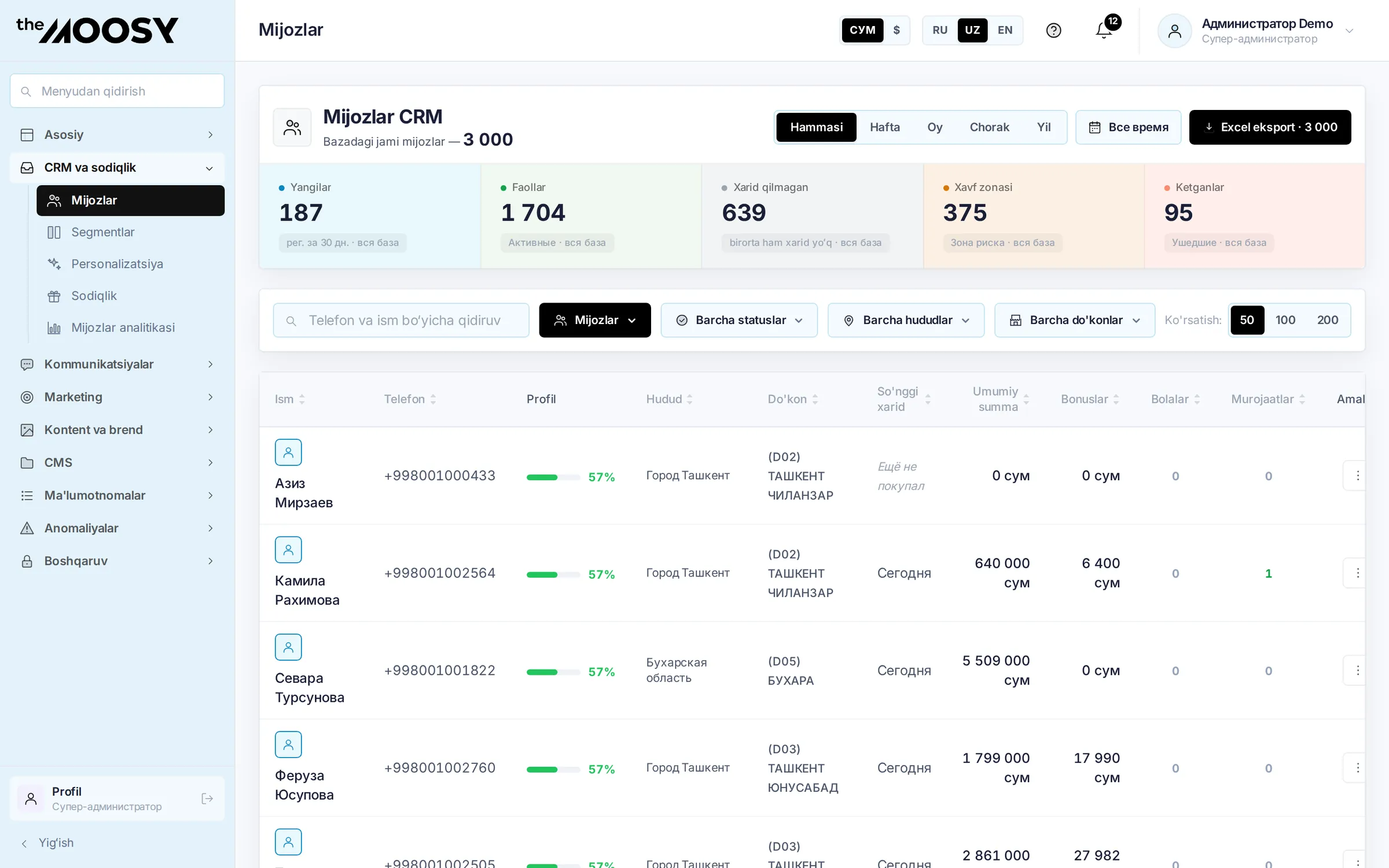Filter by the Xavf zonasi card

pyautogui.click(x=1034, y=216)
